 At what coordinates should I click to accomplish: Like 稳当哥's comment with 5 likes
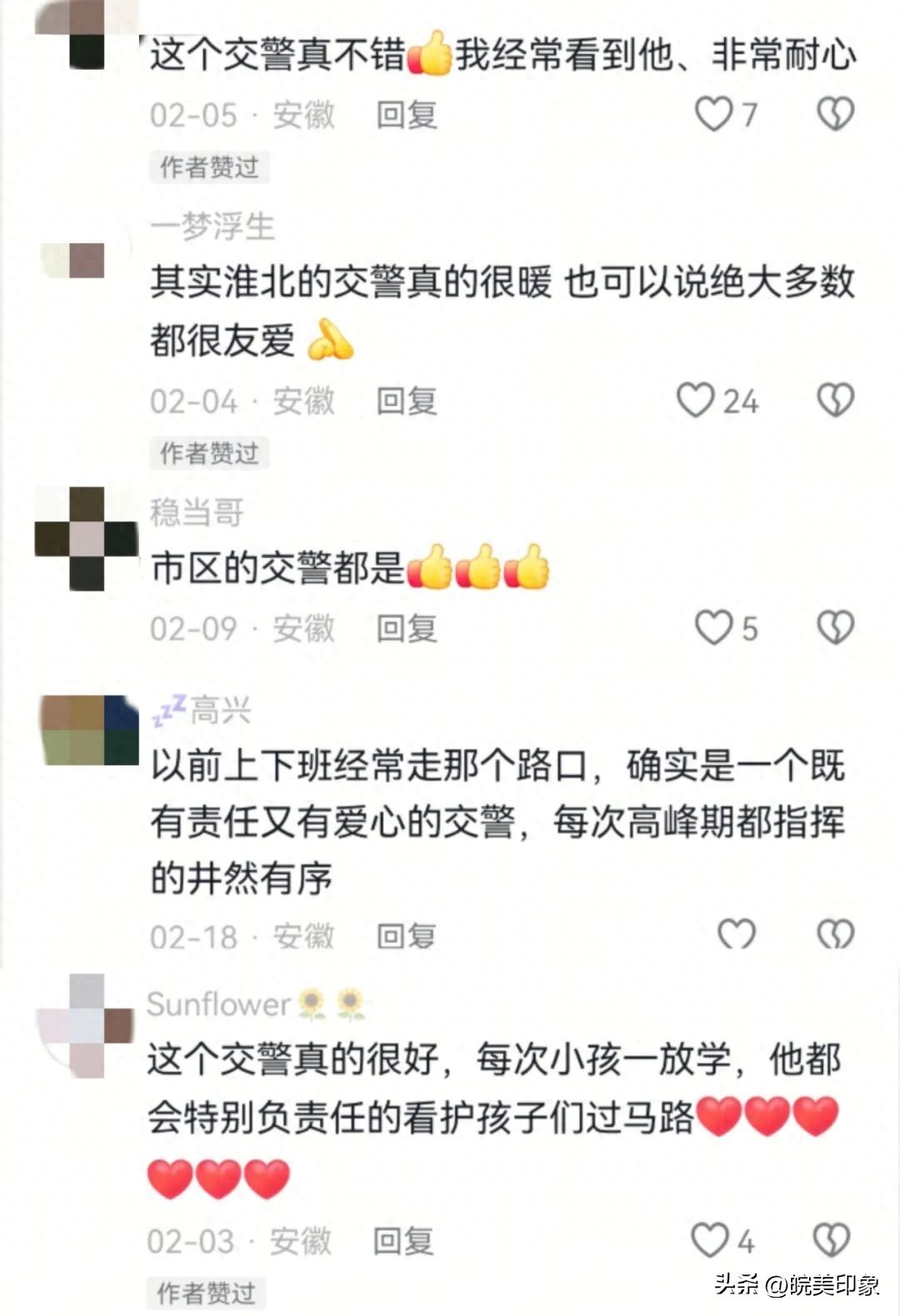coord(713,627)
